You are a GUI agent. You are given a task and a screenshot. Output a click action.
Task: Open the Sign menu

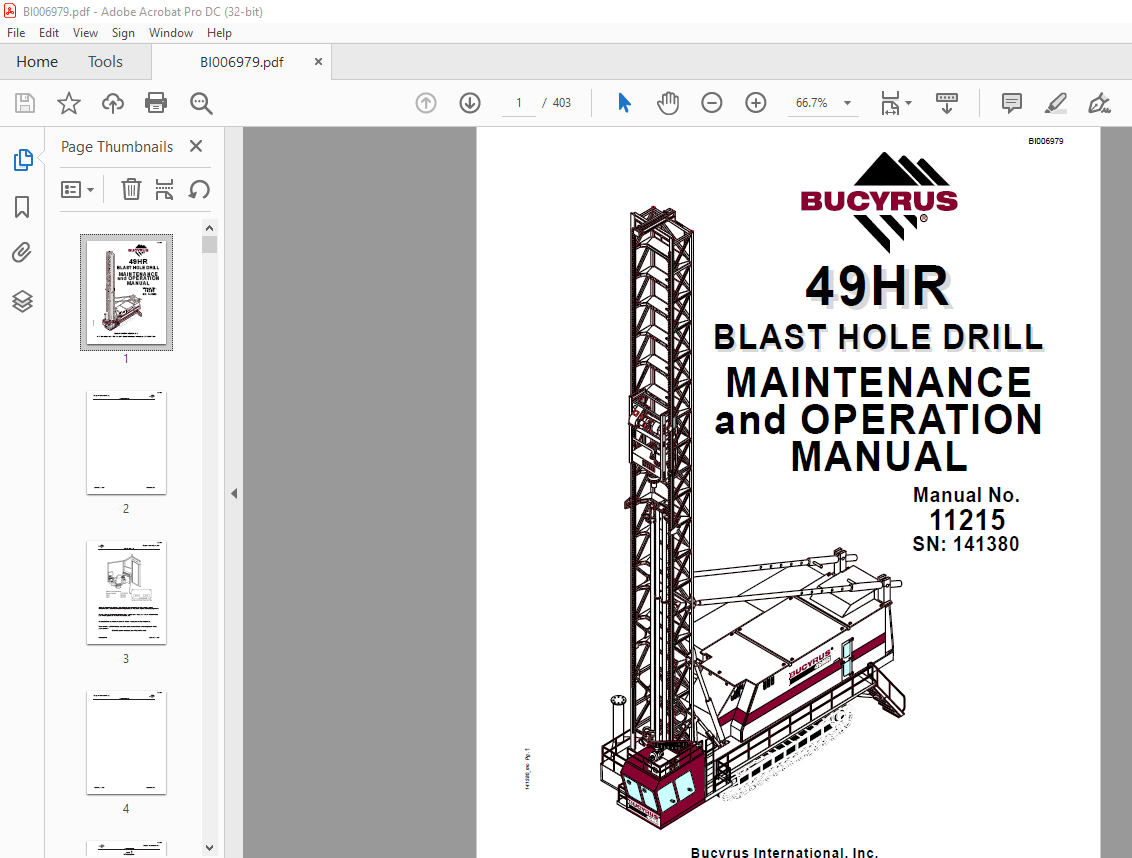click(x=123, y=33)
